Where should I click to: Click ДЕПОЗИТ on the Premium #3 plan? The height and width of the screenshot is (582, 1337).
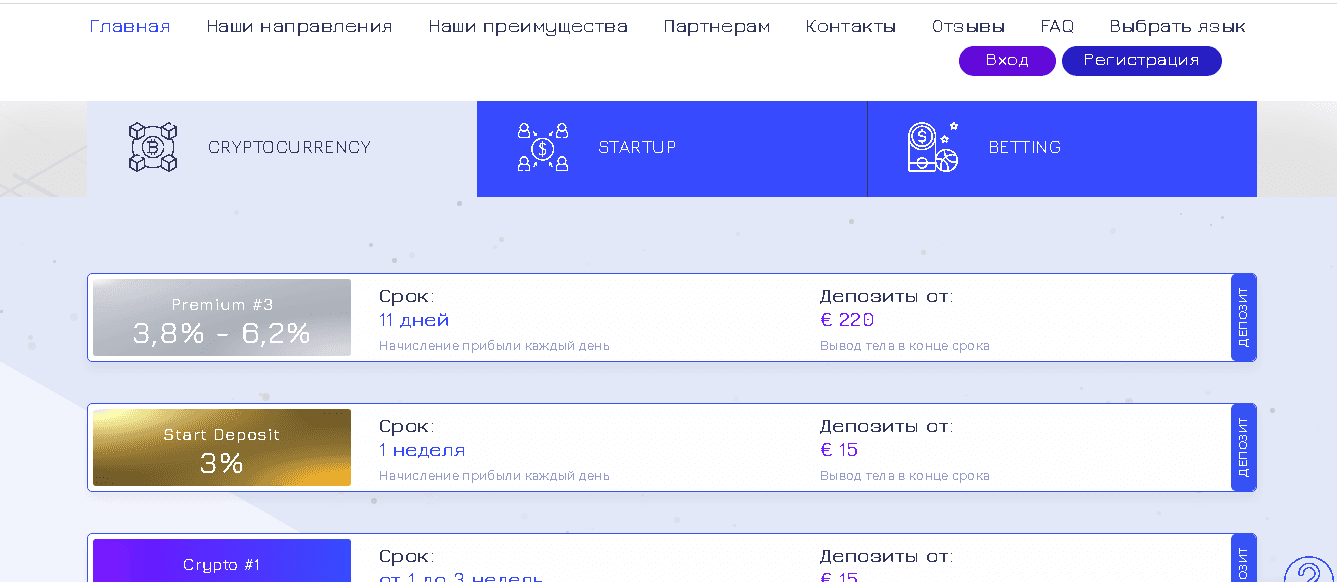pyautogui.click(x=1244, y=317)
